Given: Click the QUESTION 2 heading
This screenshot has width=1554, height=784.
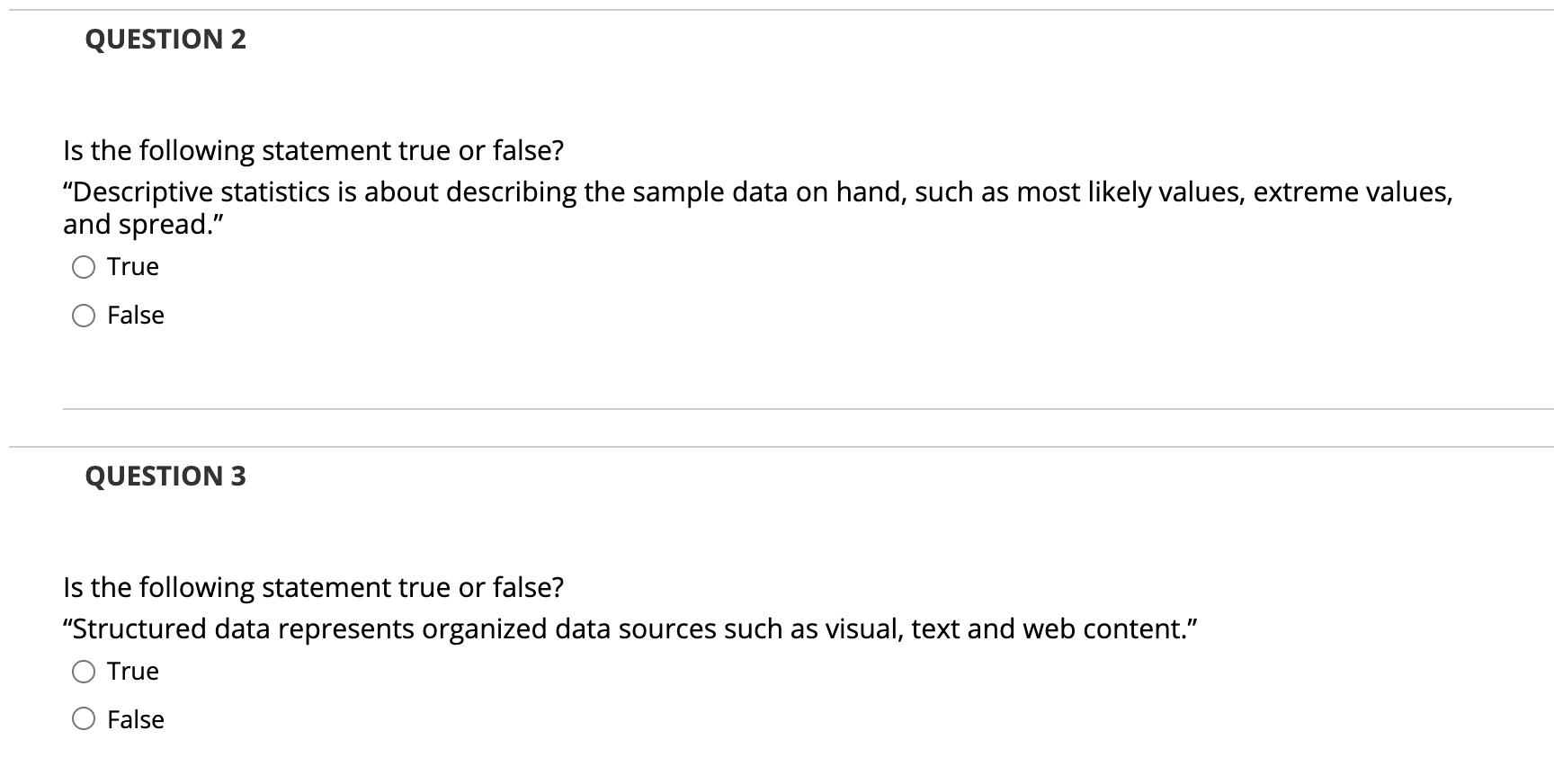Looking at the screenshot, I should 165,40.
